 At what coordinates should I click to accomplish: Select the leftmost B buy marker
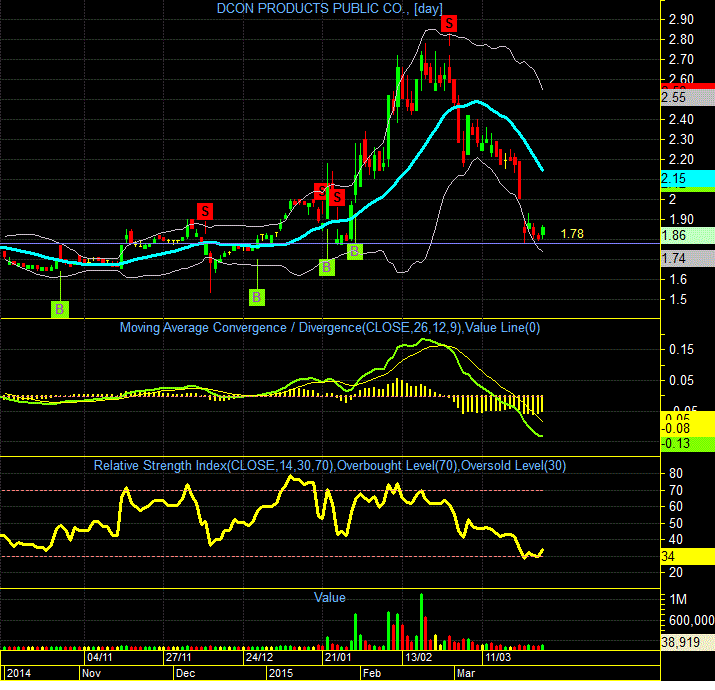pyautogui.click(x=60, y=309)
